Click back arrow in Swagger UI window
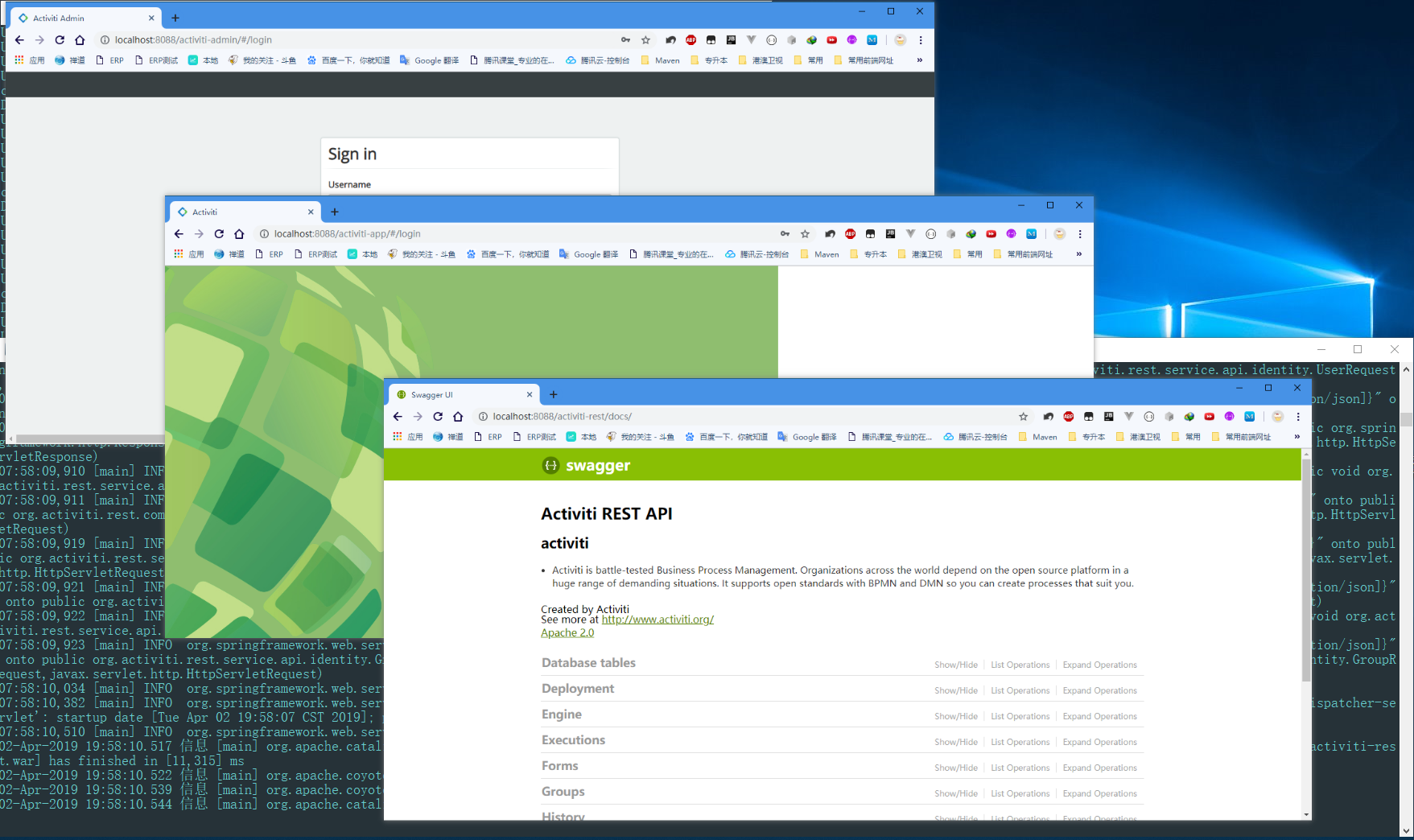The width and height of the screenshot is (1414, 840). click(398, 416)
